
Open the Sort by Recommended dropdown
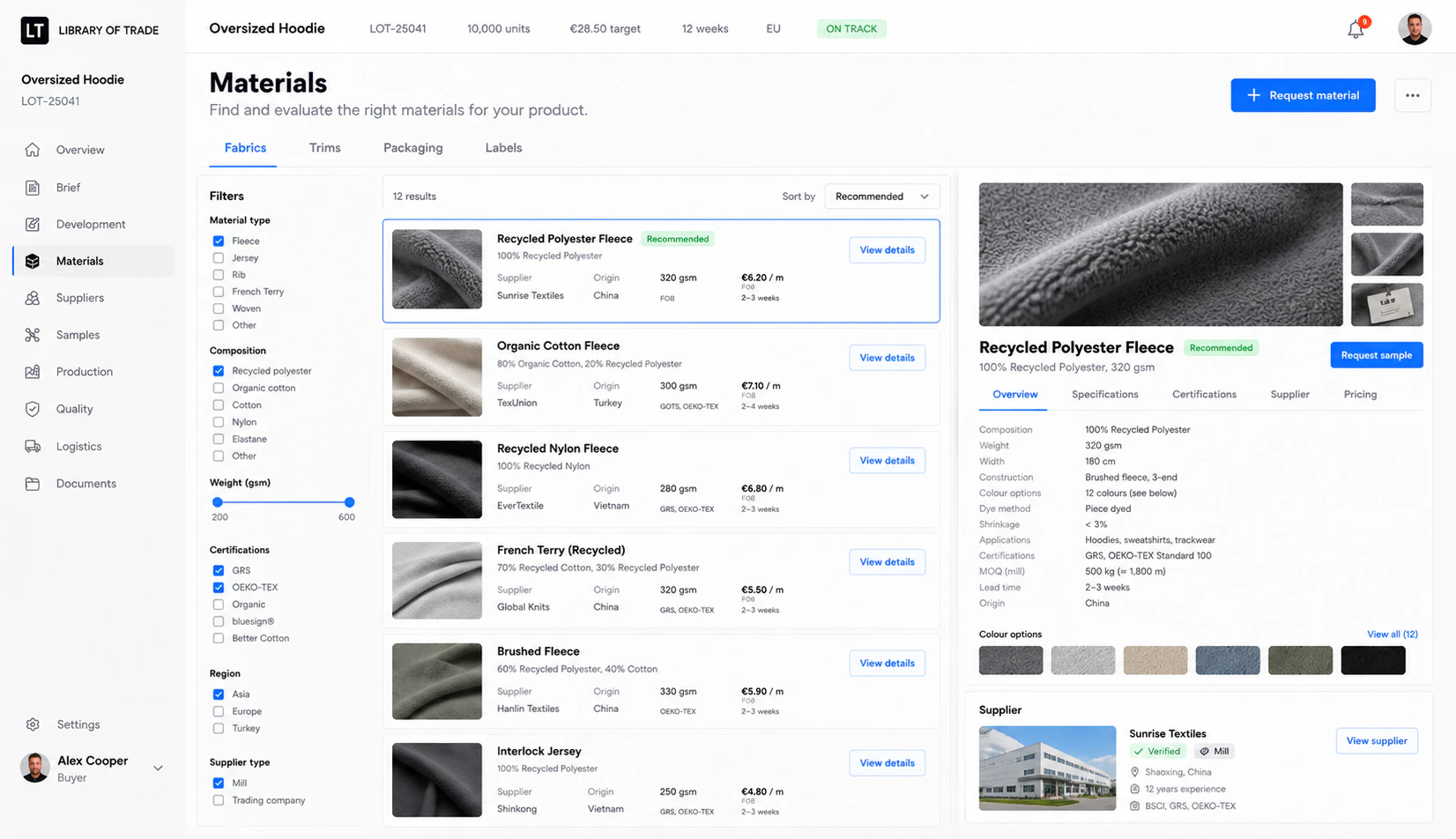[x=881, y=197]
